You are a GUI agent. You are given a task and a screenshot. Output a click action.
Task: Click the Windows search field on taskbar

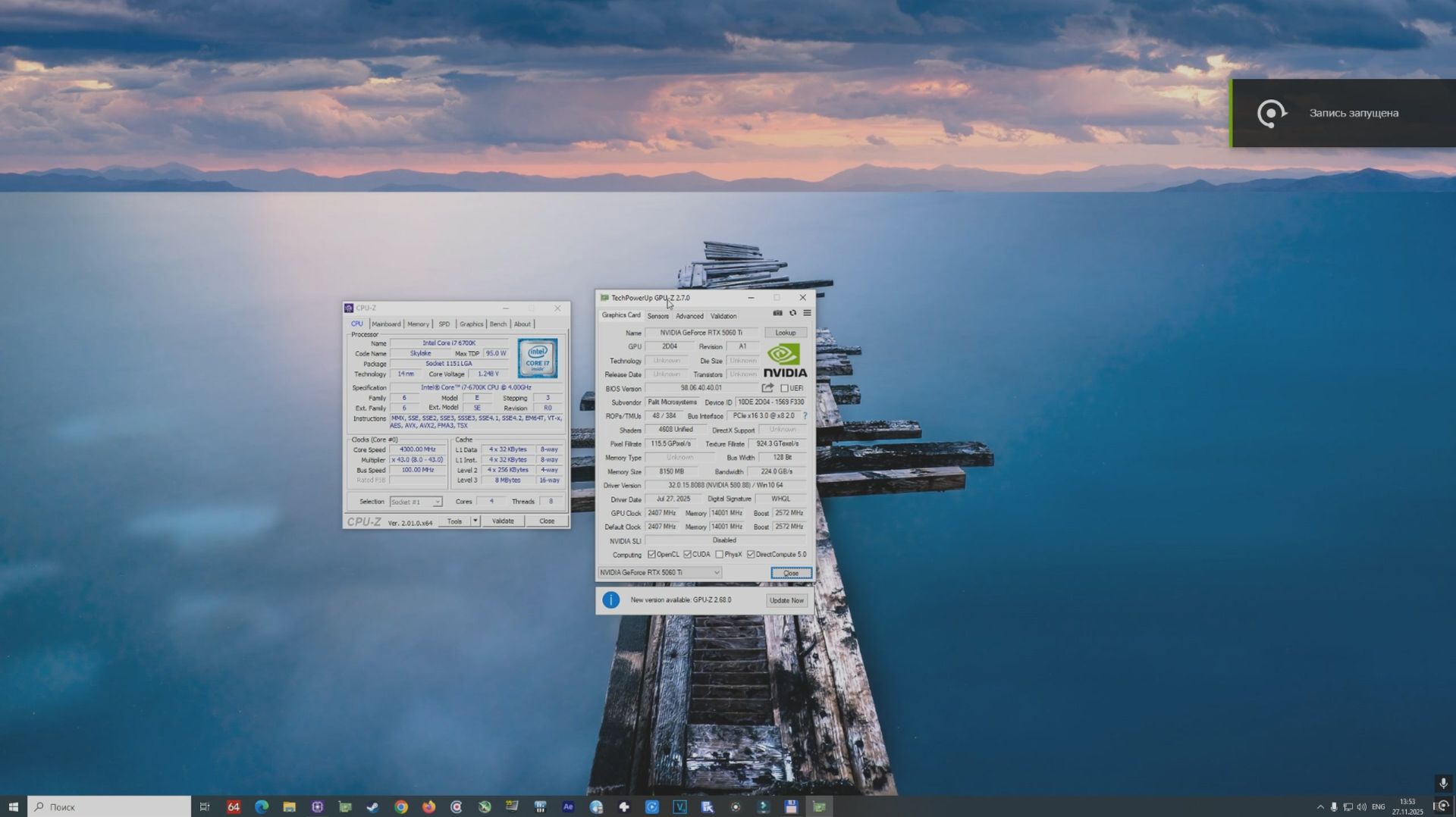click(x=106, y=806)
